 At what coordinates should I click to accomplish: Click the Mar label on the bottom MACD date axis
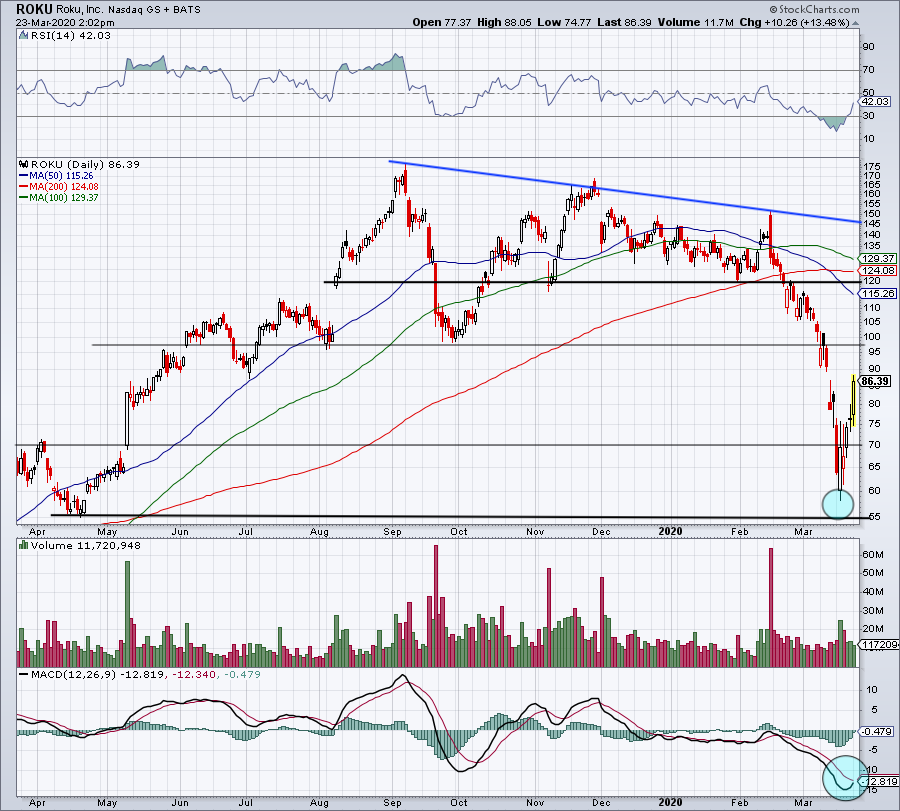(803, 802)
